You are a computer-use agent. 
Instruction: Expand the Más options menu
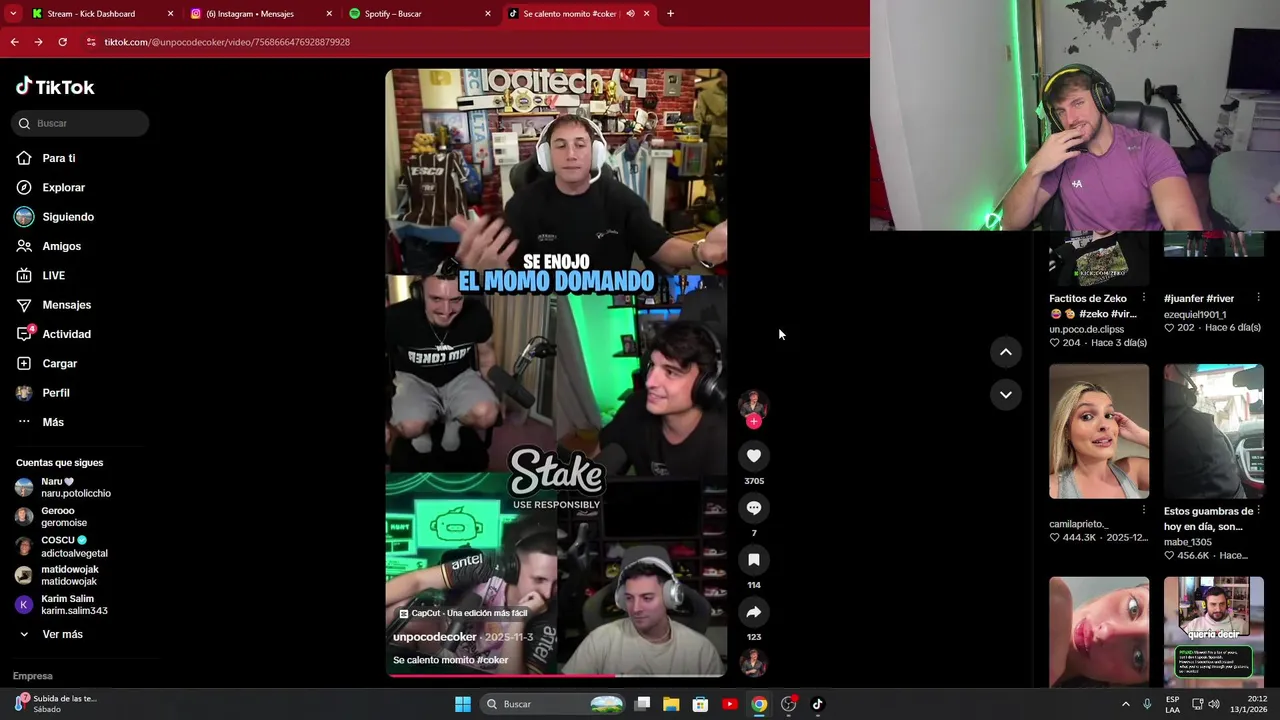[52, 422]
